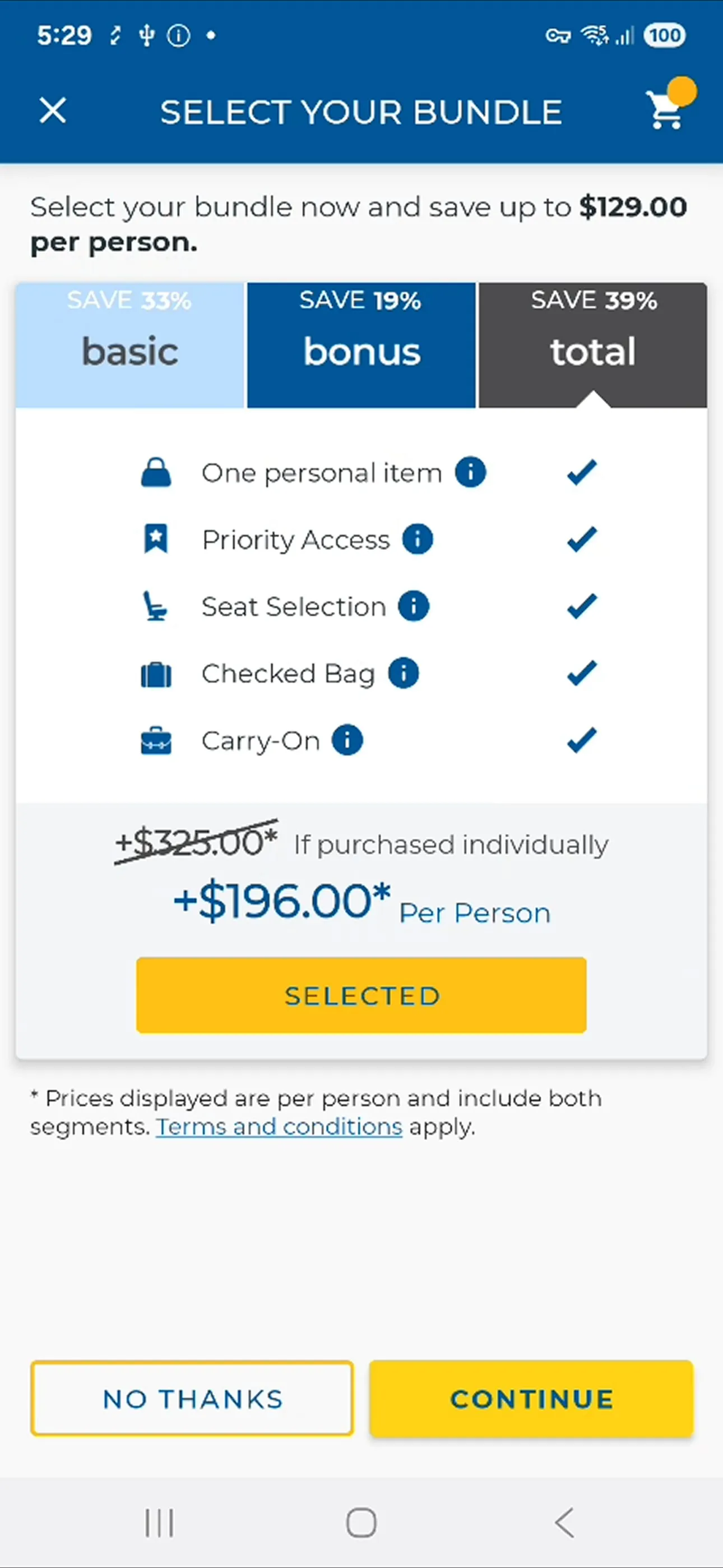Open Seat Selection info icon

(x=414, y=606)
